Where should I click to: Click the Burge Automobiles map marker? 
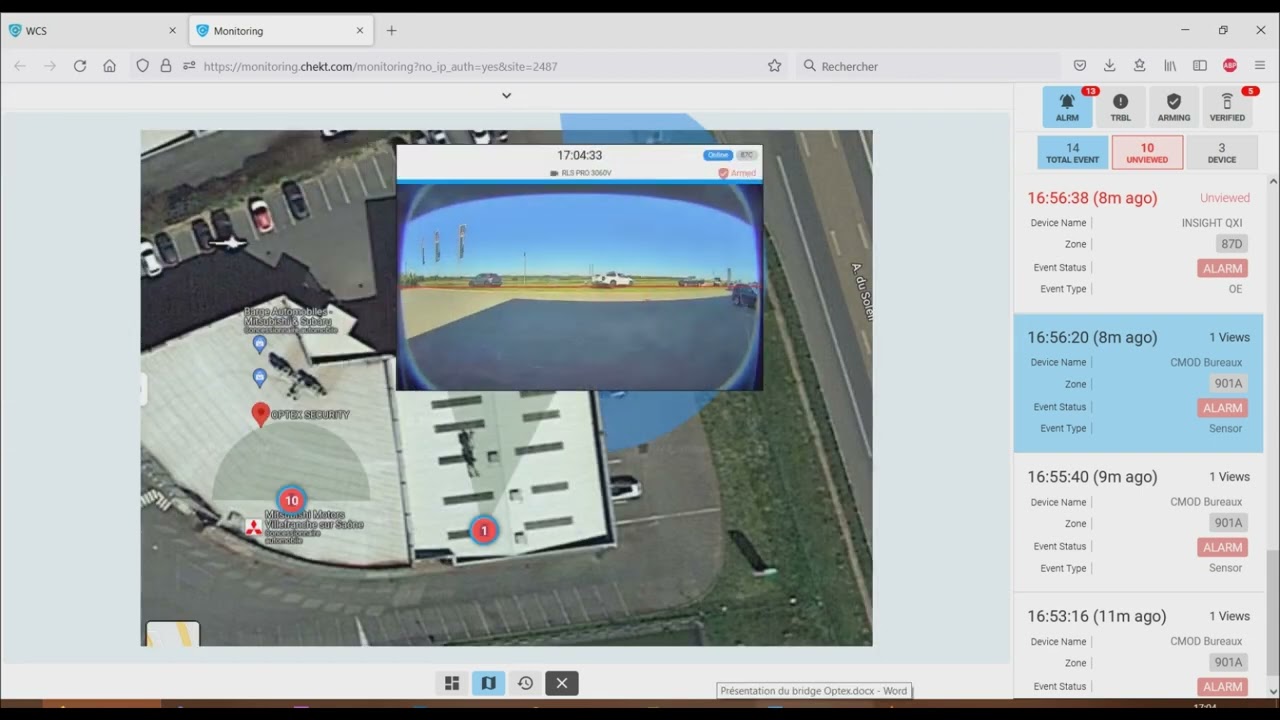pyautogui.click(x=260, y=344)
